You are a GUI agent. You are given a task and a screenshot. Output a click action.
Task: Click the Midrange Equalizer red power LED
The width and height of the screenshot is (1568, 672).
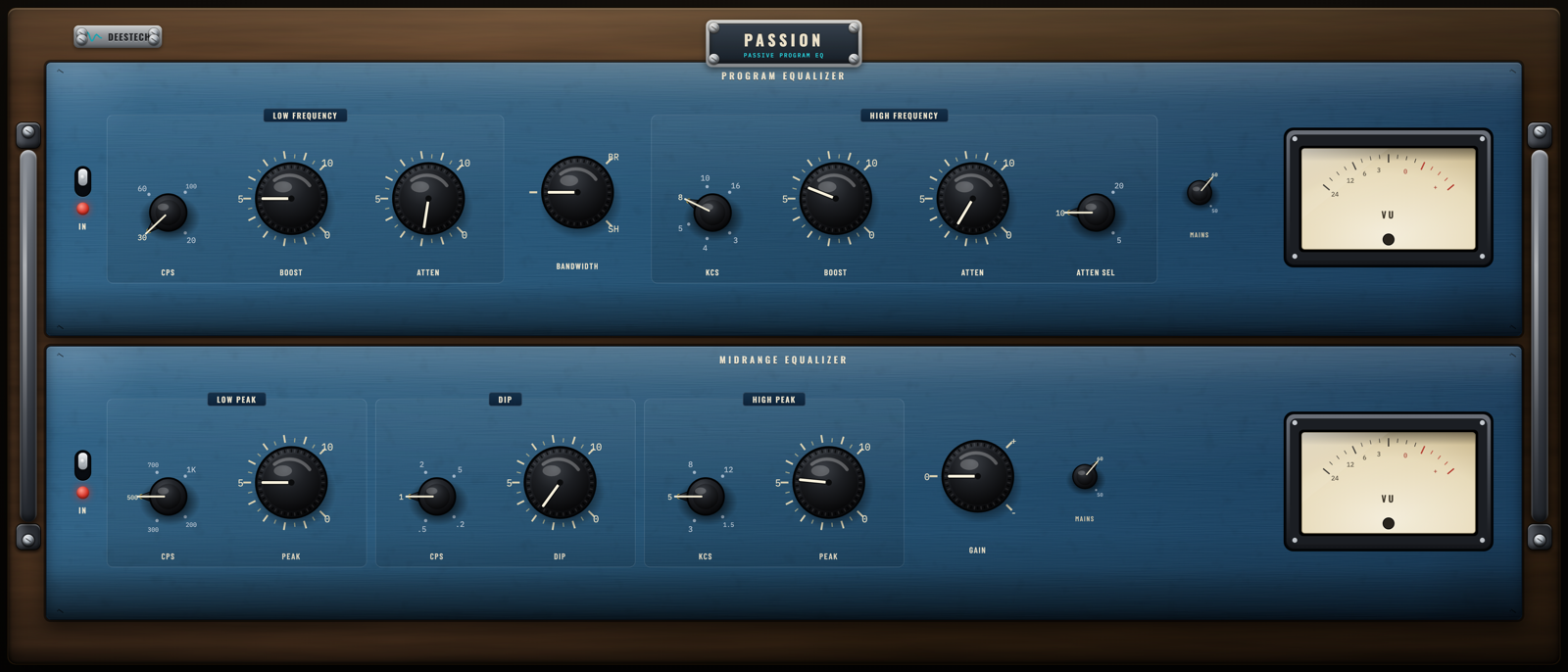pos(82,493)
